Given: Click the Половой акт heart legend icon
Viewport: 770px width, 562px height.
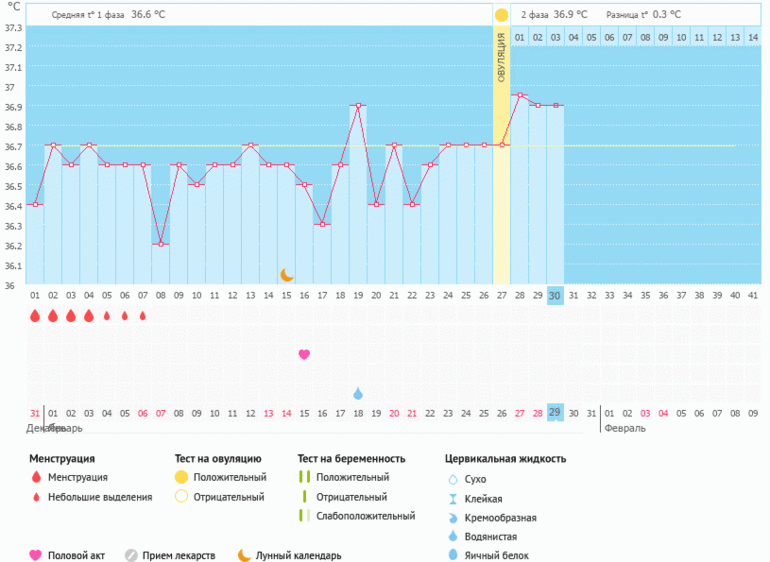Looking at the screenshot, I should pos(36,555).
